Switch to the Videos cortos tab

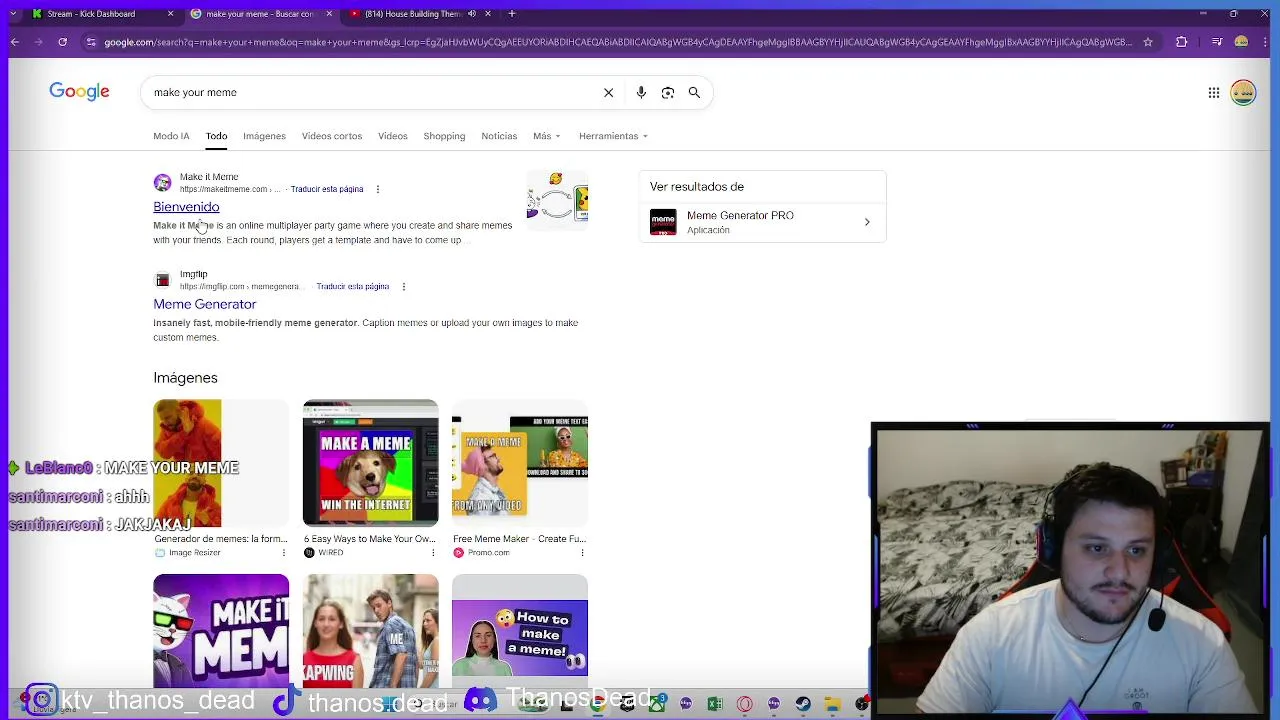click(332, 136)
